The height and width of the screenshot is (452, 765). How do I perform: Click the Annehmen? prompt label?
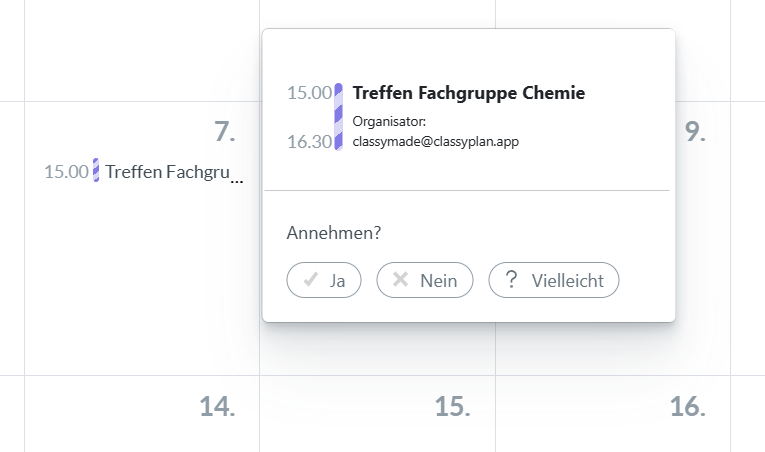click(x=333, y=232)
